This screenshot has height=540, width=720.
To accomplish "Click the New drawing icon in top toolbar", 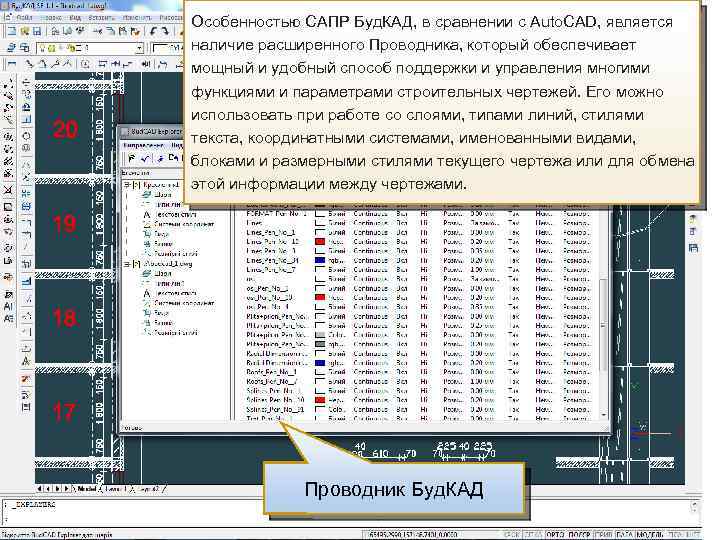I will (x=12, y=31).
